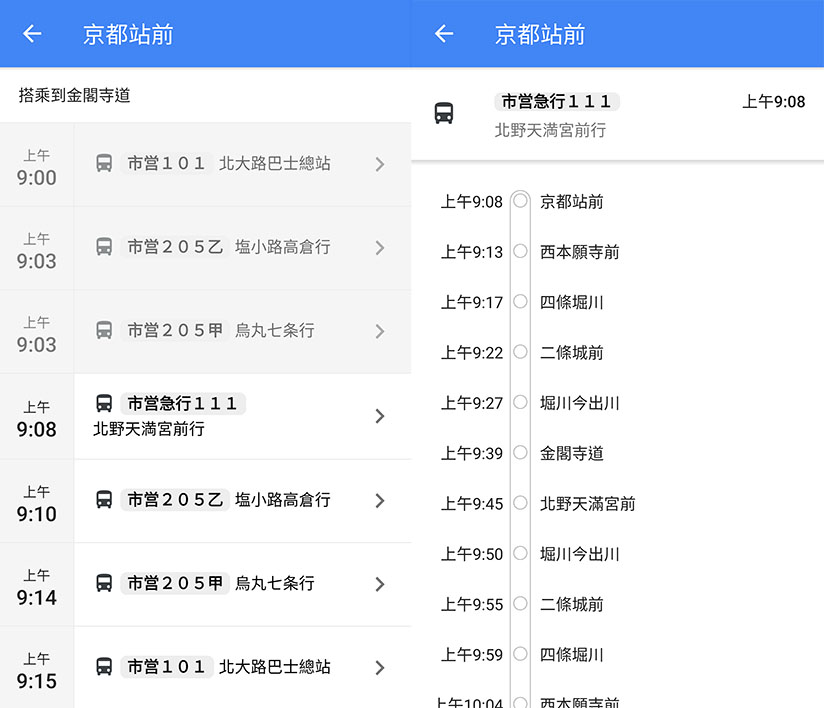Expand the 9:10 市営205乙 departure chevron
This screenshot has height=708, width=824.
click(x=380, y=500)
